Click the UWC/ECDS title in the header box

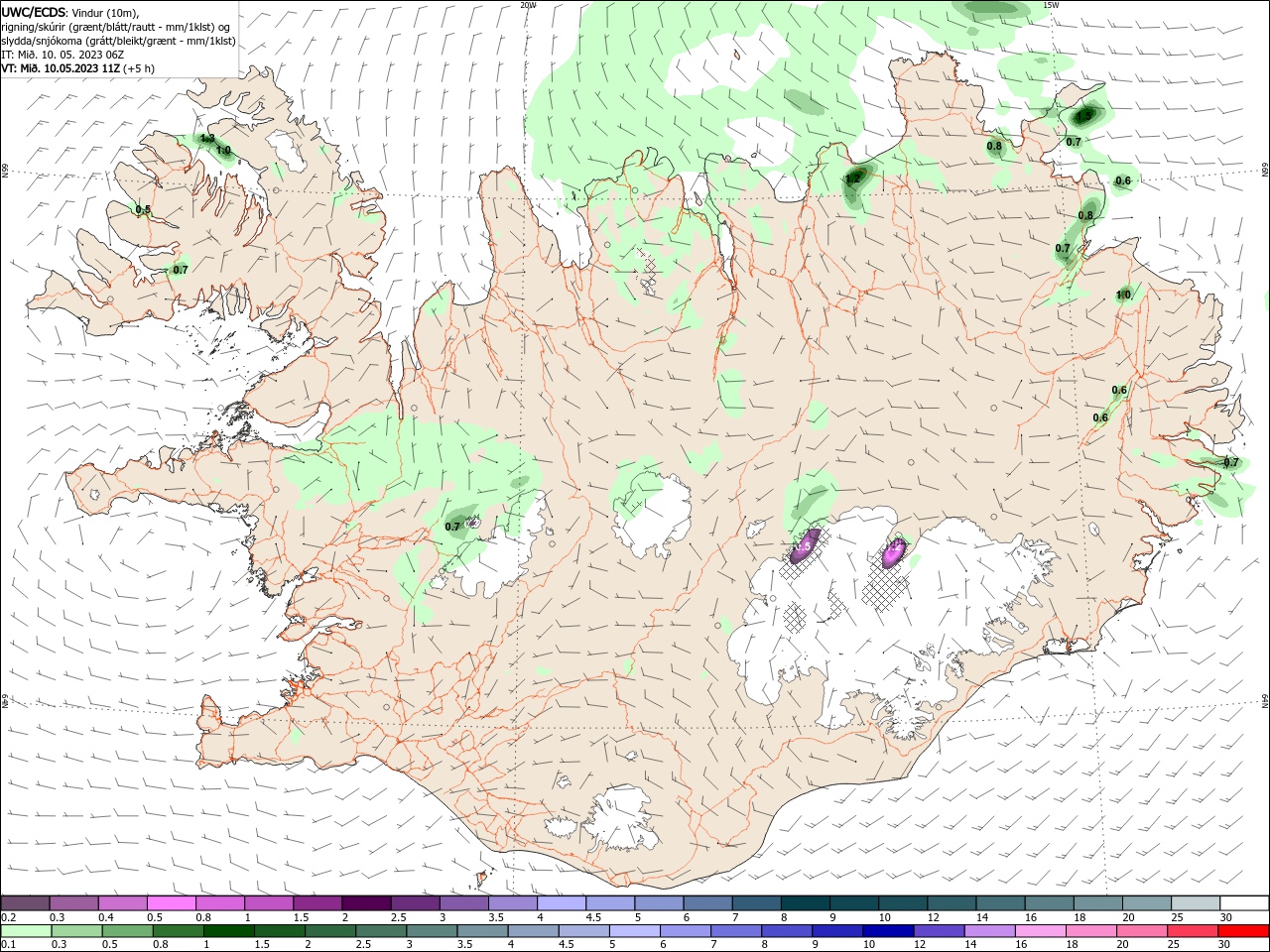[34, 11]
